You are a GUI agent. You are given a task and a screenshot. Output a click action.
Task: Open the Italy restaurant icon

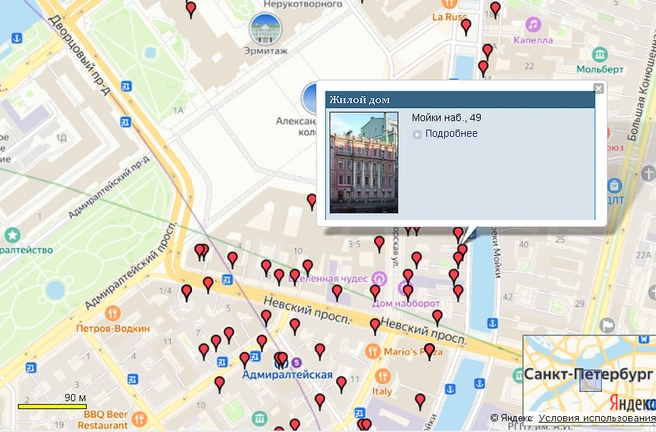(382, 376)
